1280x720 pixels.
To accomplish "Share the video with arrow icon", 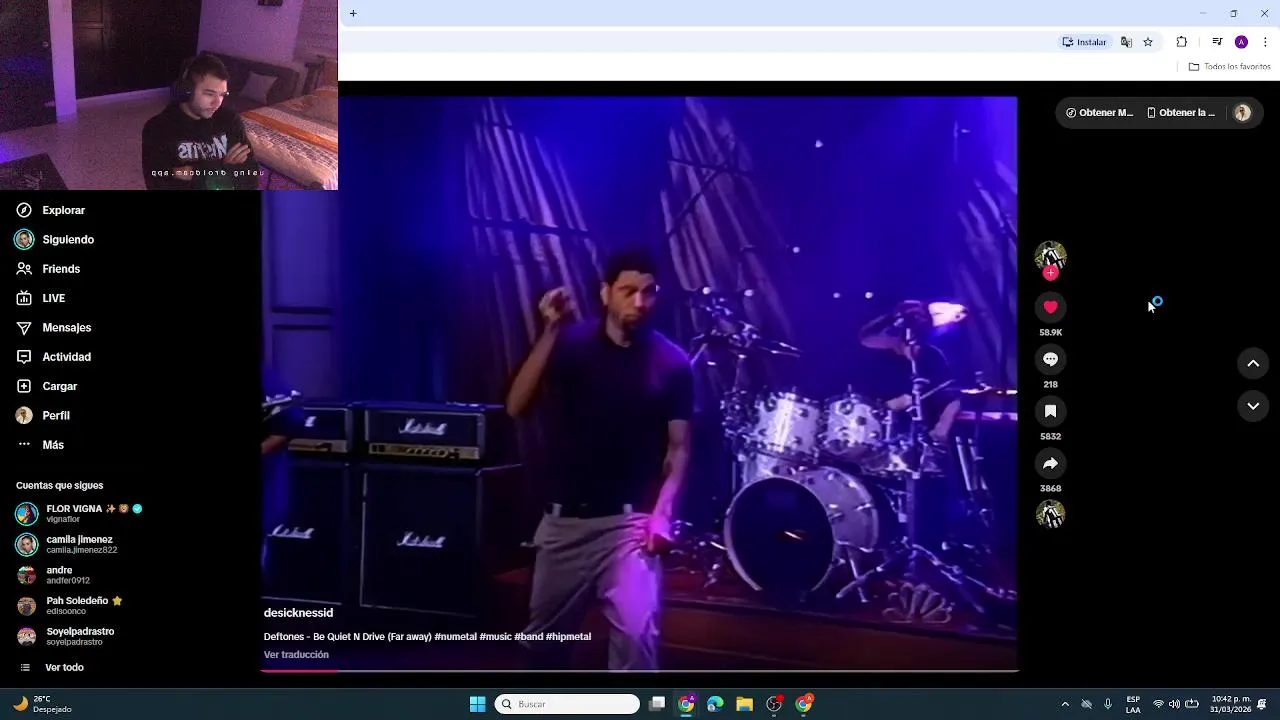I will click(1050, 463).
